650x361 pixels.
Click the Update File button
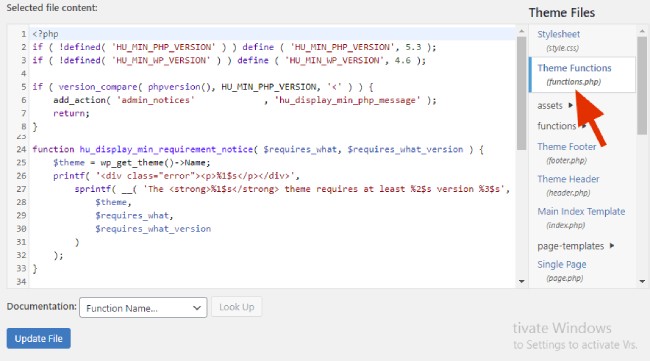point(39,339)
